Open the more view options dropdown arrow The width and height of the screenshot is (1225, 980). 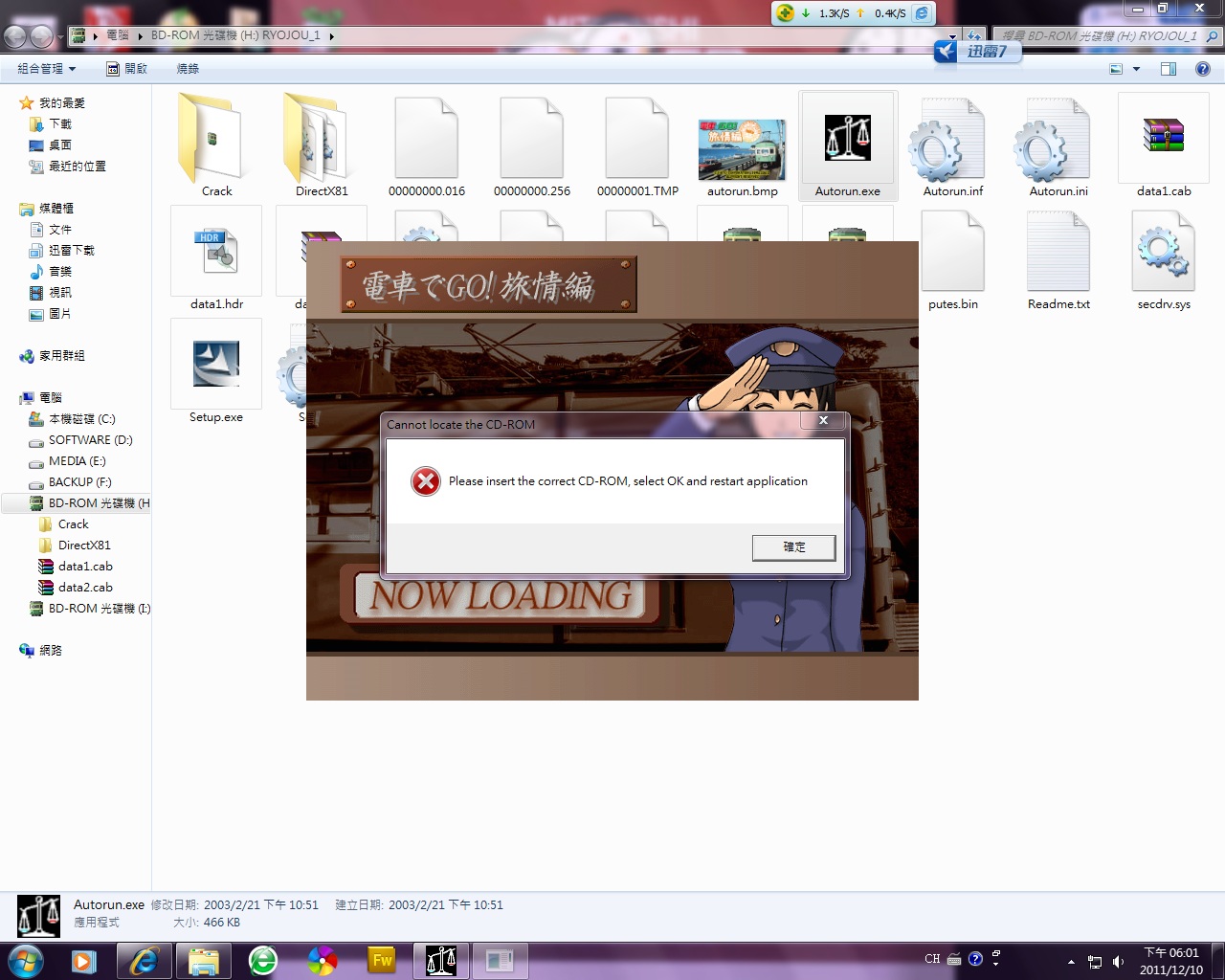(1136, 69)
